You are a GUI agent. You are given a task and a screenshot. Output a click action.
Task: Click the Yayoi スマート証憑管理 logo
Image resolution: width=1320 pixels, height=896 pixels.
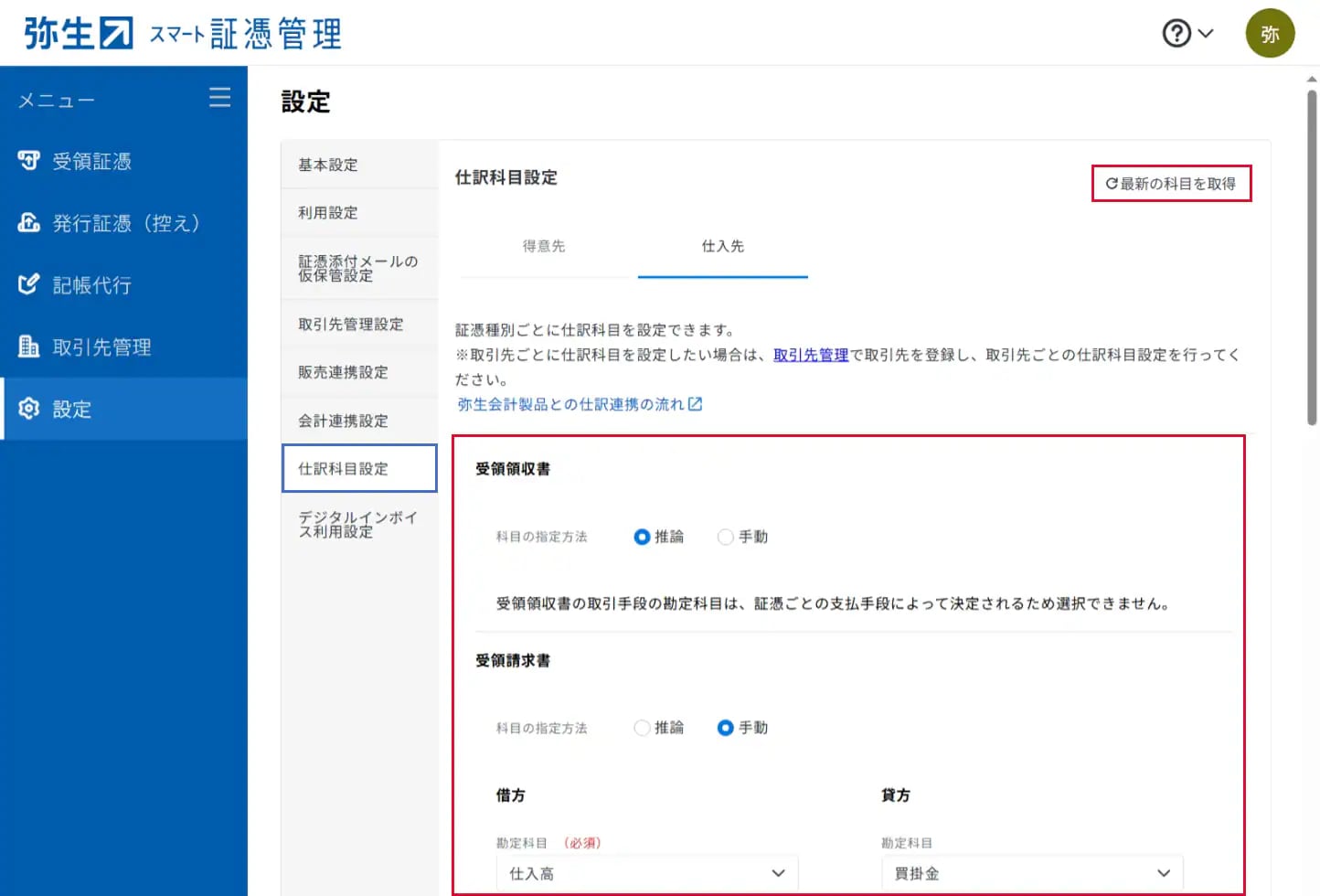(x=183, y=34)
